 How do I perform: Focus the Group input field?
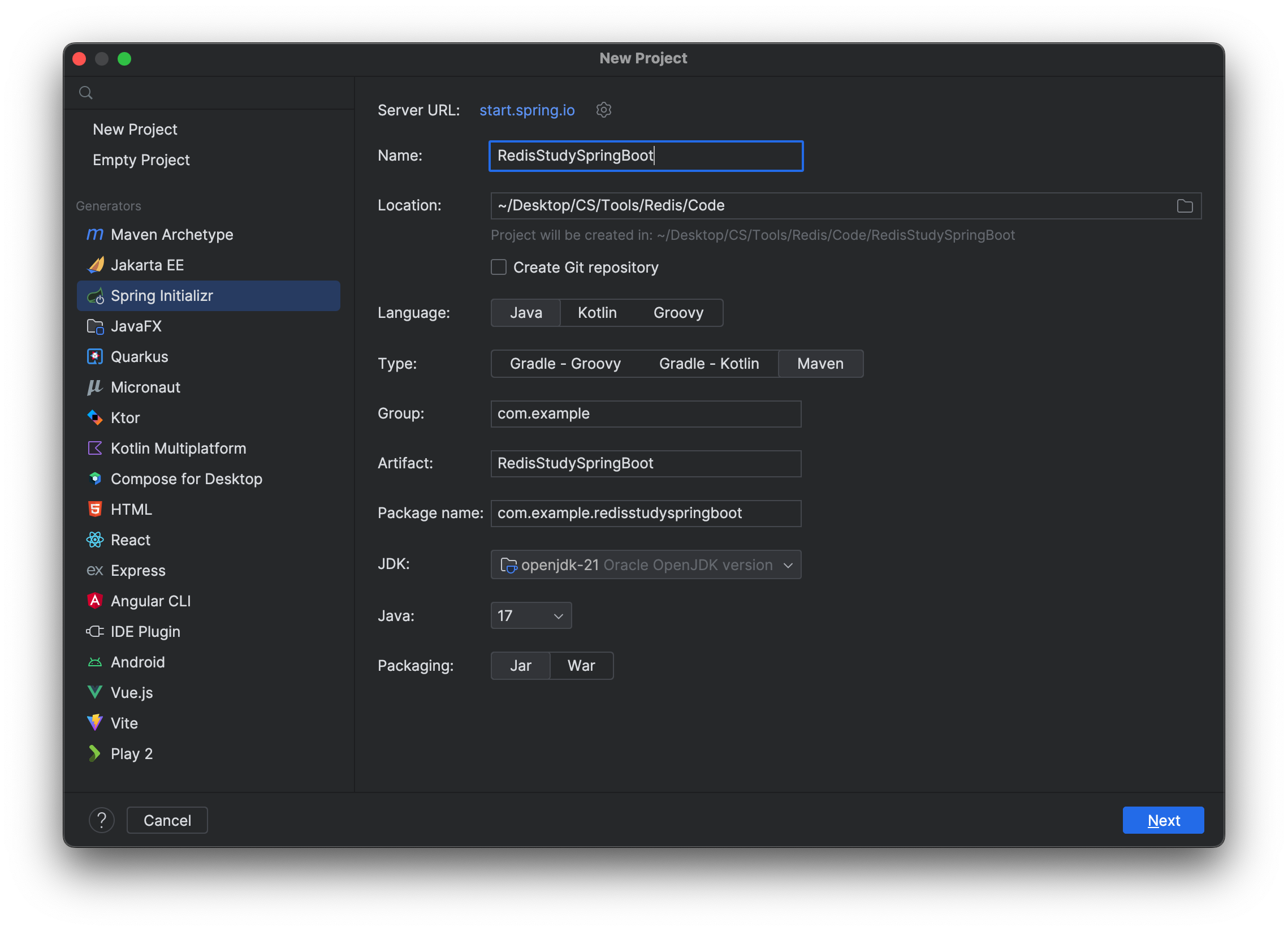point(646,413)
